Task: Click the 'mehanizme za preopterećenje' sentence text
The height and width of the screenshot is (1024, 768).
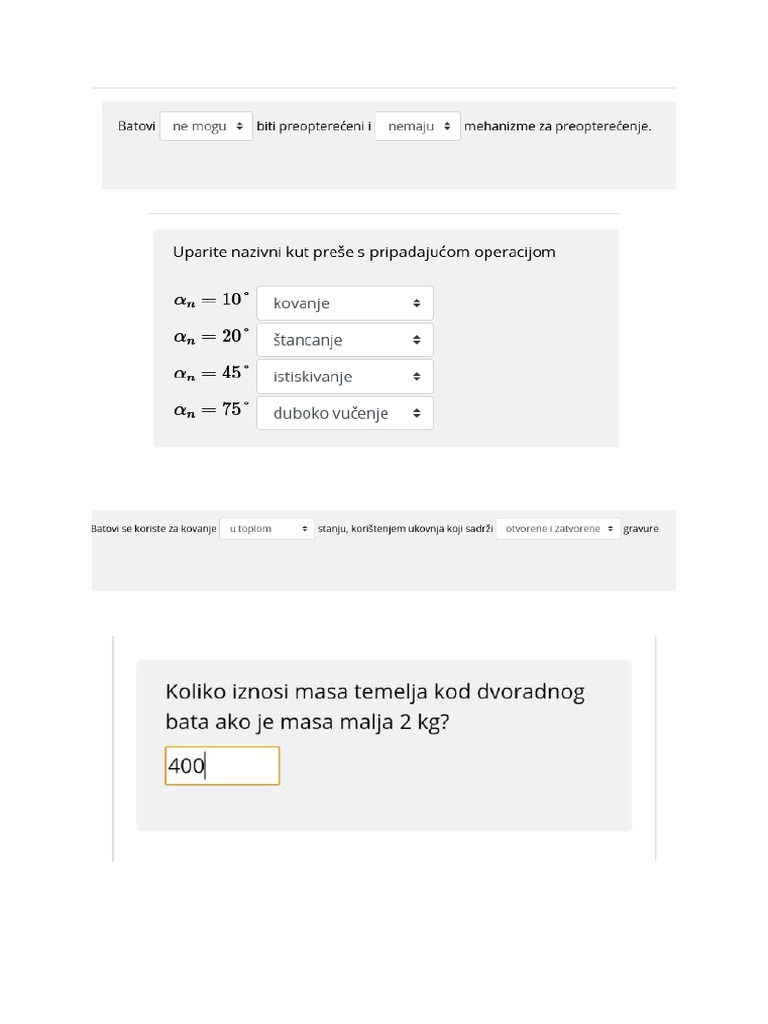Action: pos(557,127)
